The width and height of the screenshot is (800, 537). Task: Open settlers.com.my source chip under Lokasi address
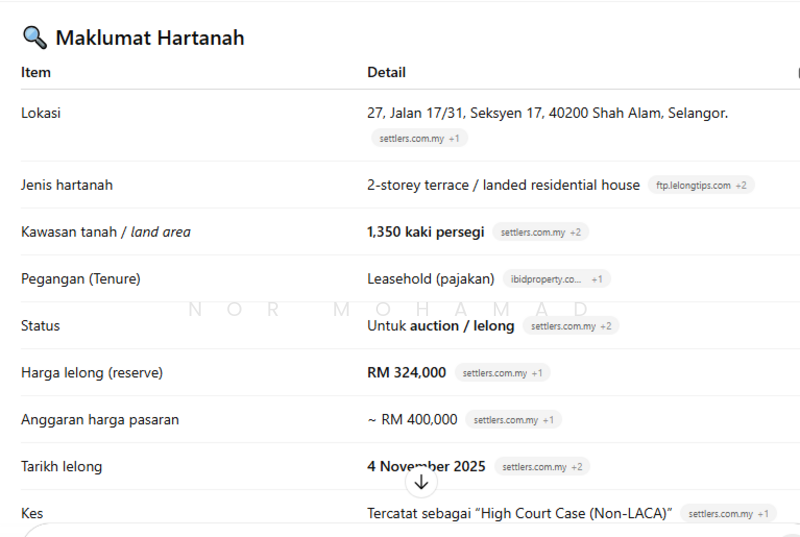click(x=419, y=138)
